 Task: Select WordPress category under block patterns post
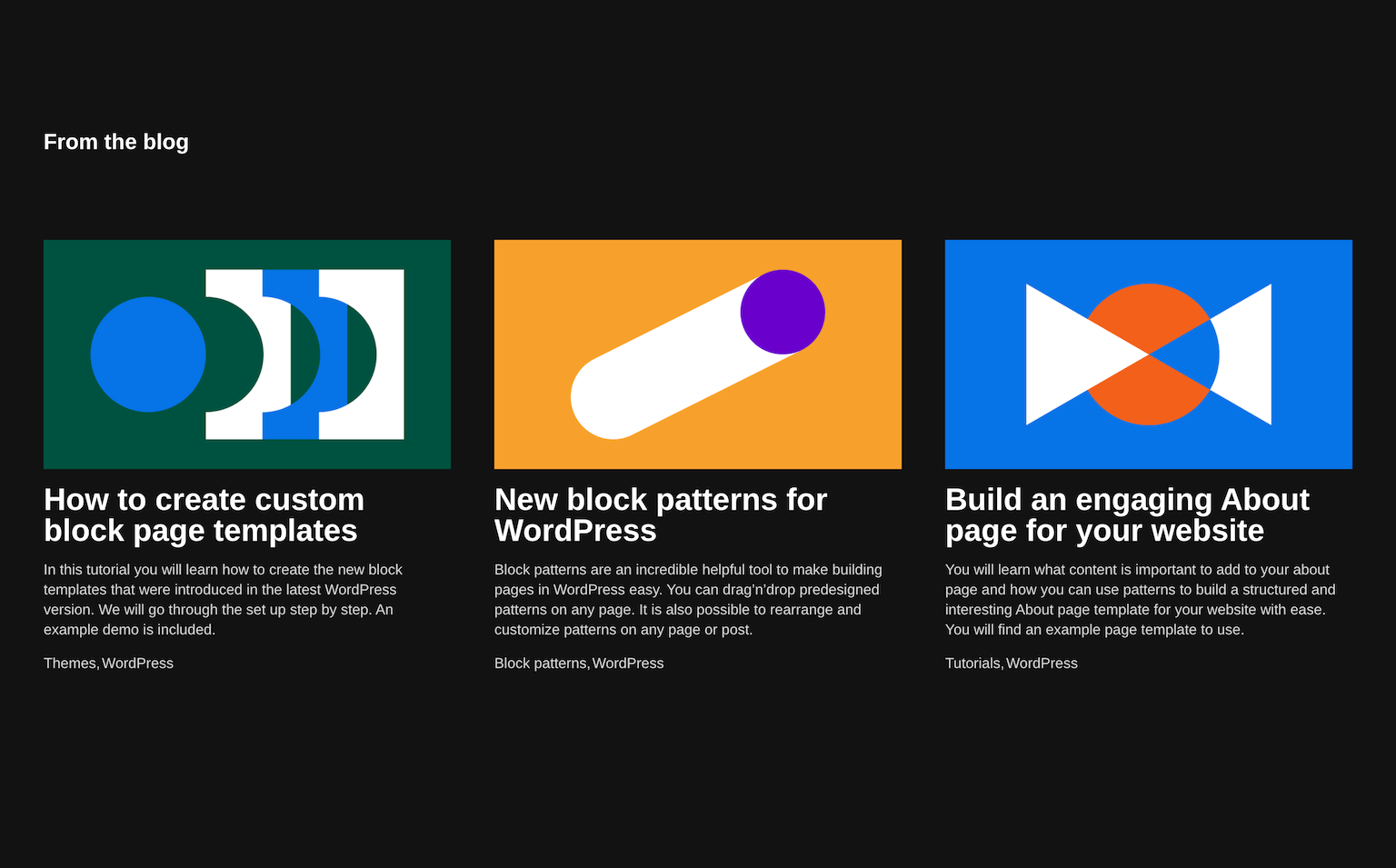coord(628,663)
